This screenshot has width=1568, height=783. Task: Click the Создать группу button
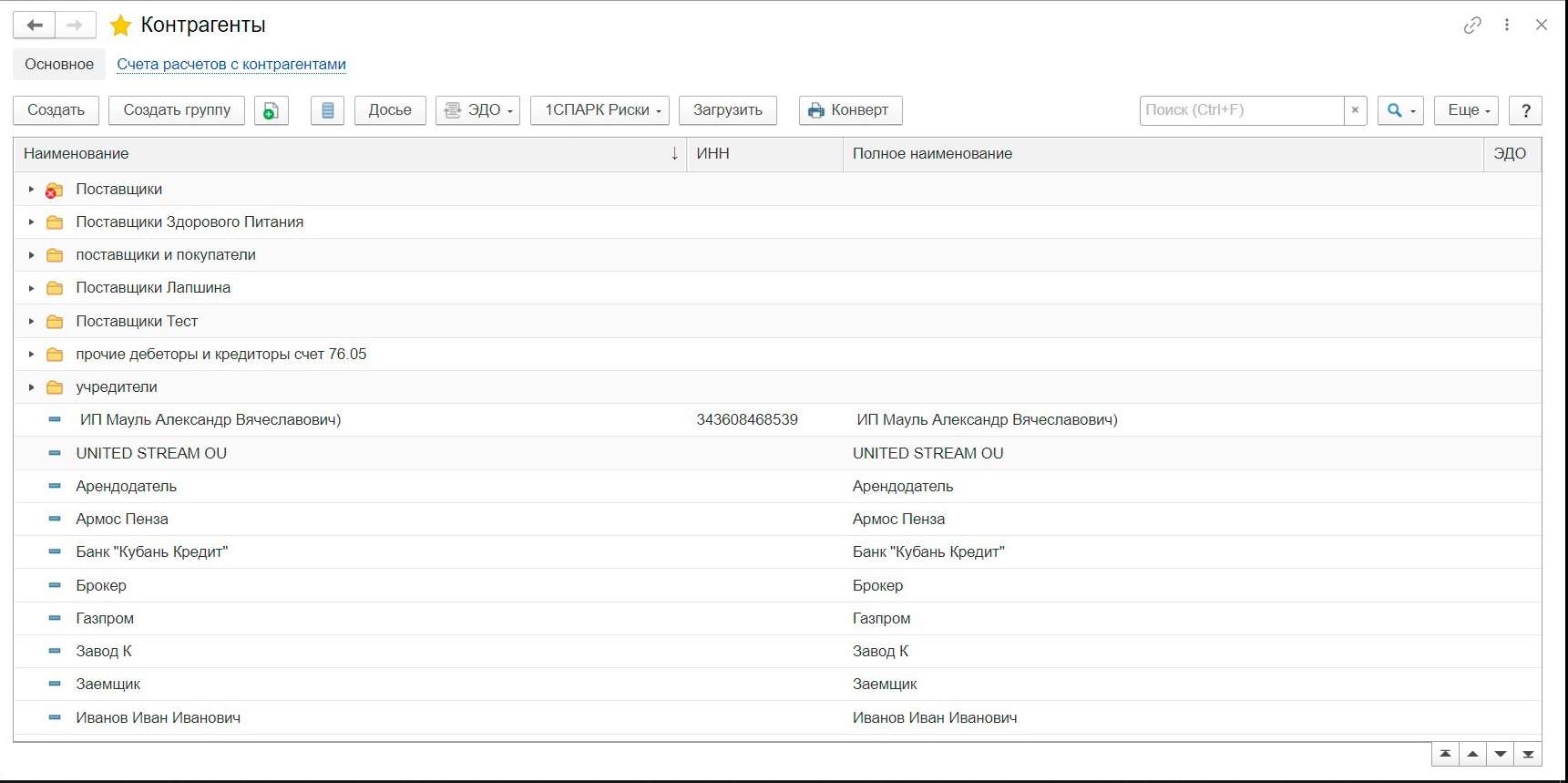pos(177,110)
